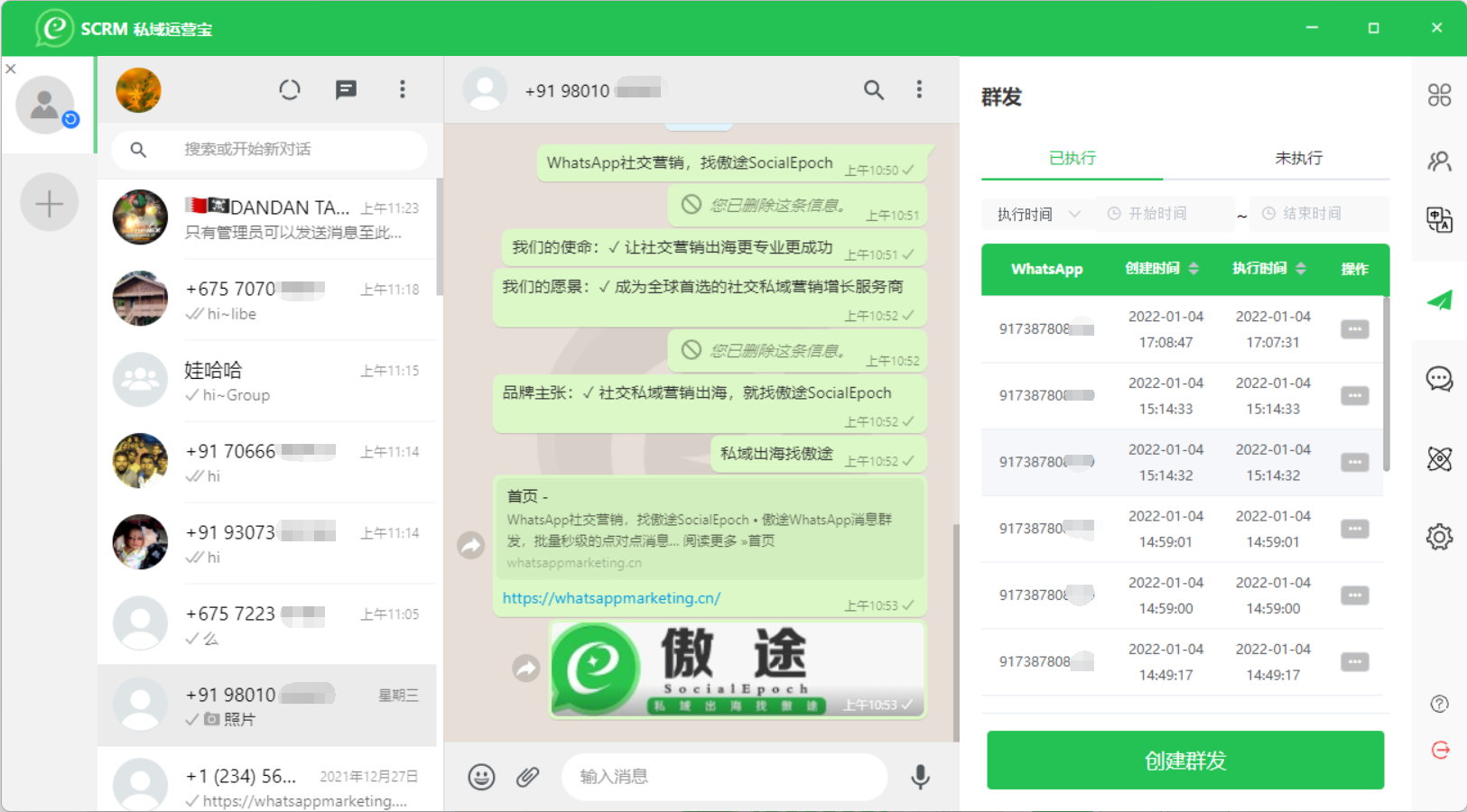Click the 群发 table vertical scrollbar
Screen dimensions: 1467x812
[x=1387, y=383]
